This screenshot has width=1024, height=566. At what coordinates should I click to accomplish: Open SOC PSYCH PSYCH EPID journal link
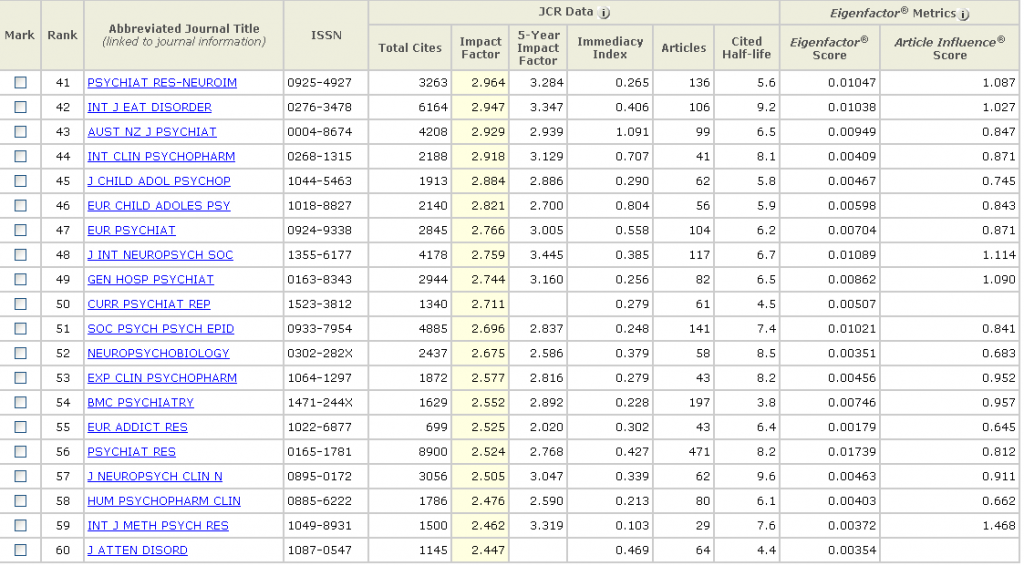pos(161,329)
